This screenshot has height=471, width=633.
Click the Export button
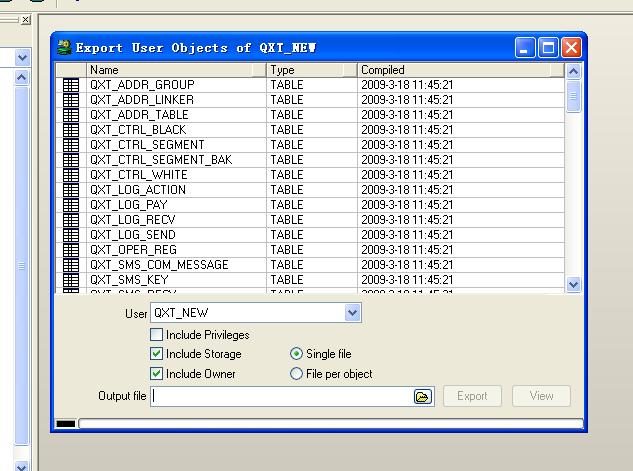472,396
